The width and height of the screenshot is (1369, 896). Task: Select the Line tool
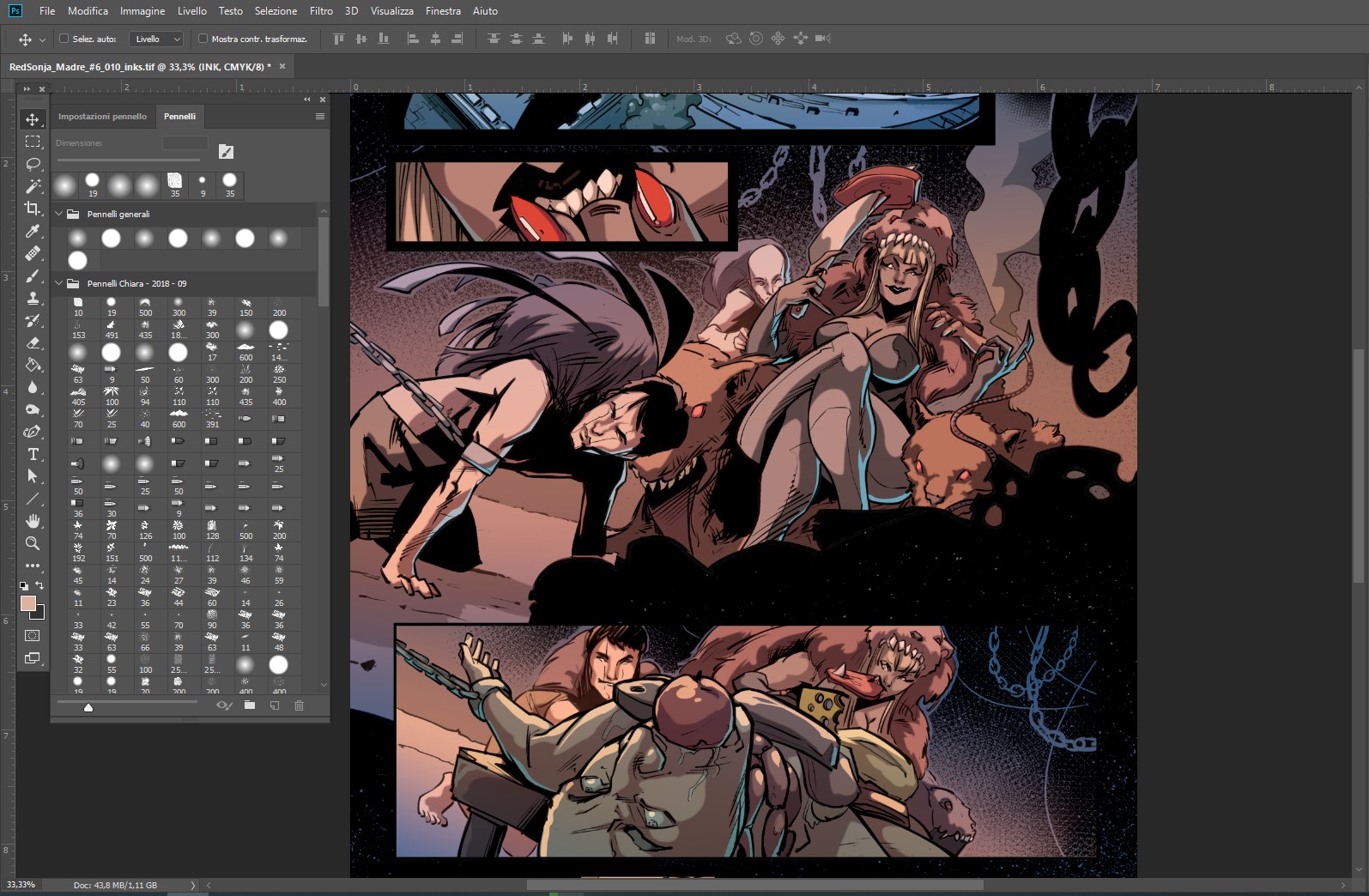[x=33, y=499]
